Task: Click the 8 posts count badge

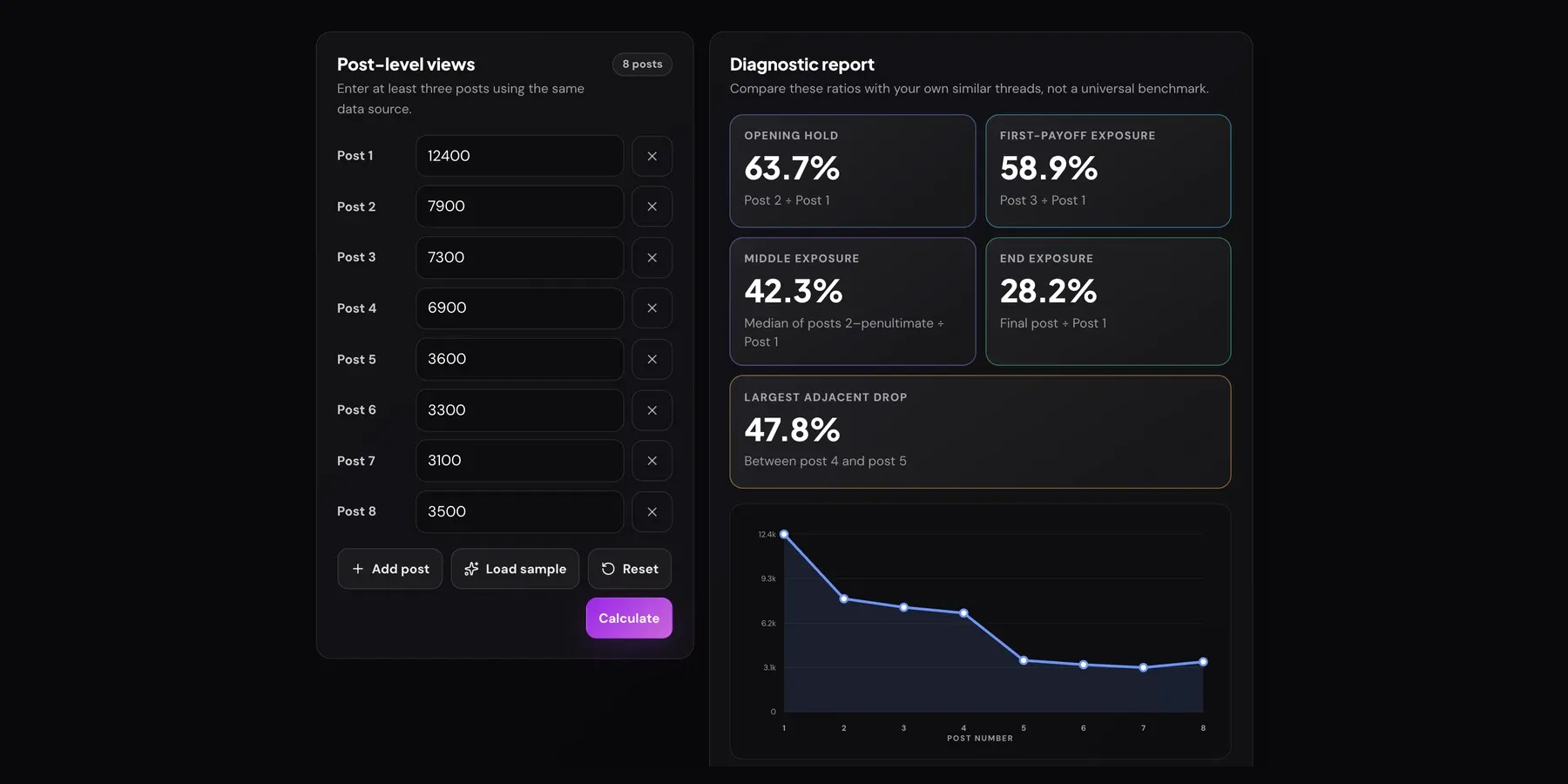Action: click(642, 64)
